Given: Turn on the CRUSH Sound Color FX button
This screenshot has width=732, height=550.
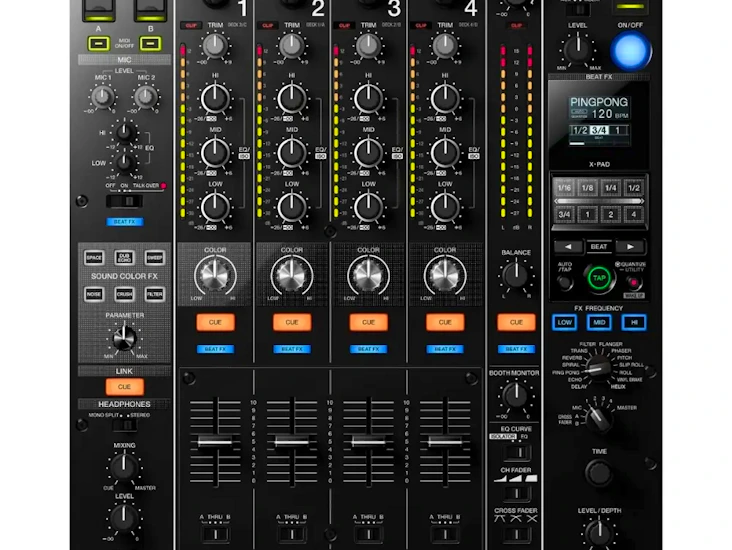Looking at the screenshot, I should coord(124,294).
